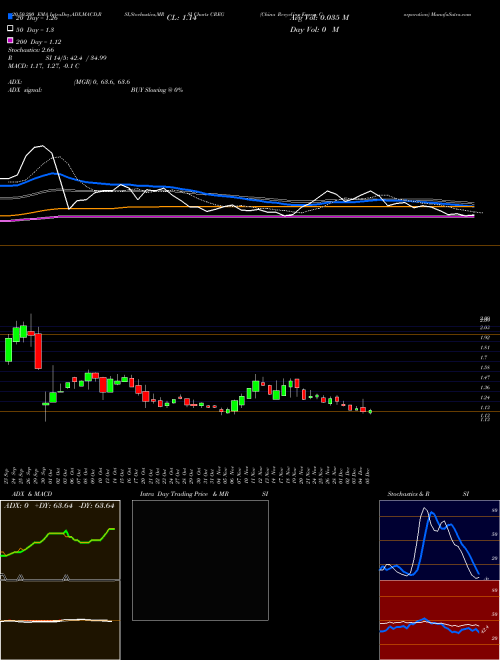Click the 'ADX: 0 +DY: 63.64 -DY: 63.64' readout
The width and height of the screenshot is (500, 660).
(x=59, y=506)
